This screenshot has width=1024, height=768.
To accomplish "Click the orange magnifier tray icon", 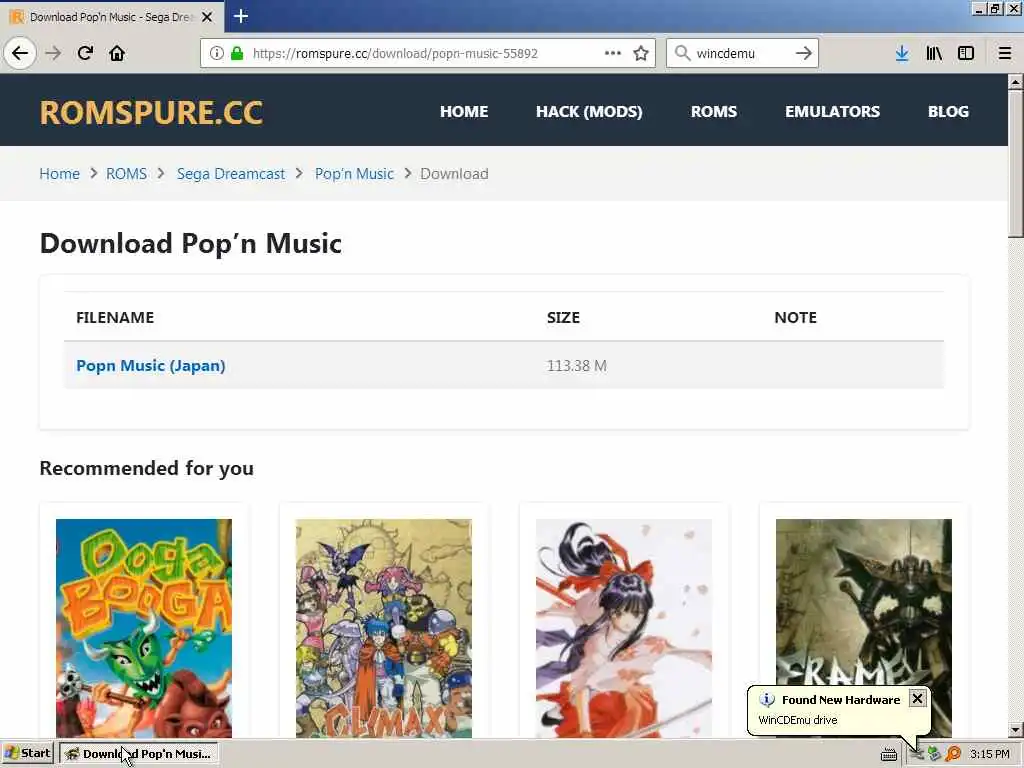I will tap(953, 754).
